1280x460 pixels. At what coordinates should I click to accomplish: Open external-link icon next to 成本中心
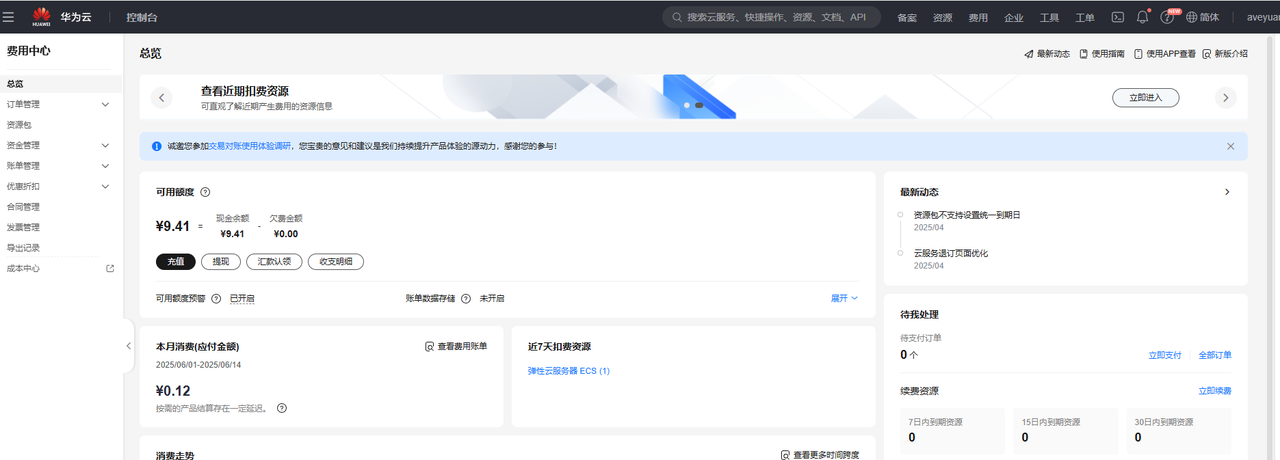coord(110,268)
